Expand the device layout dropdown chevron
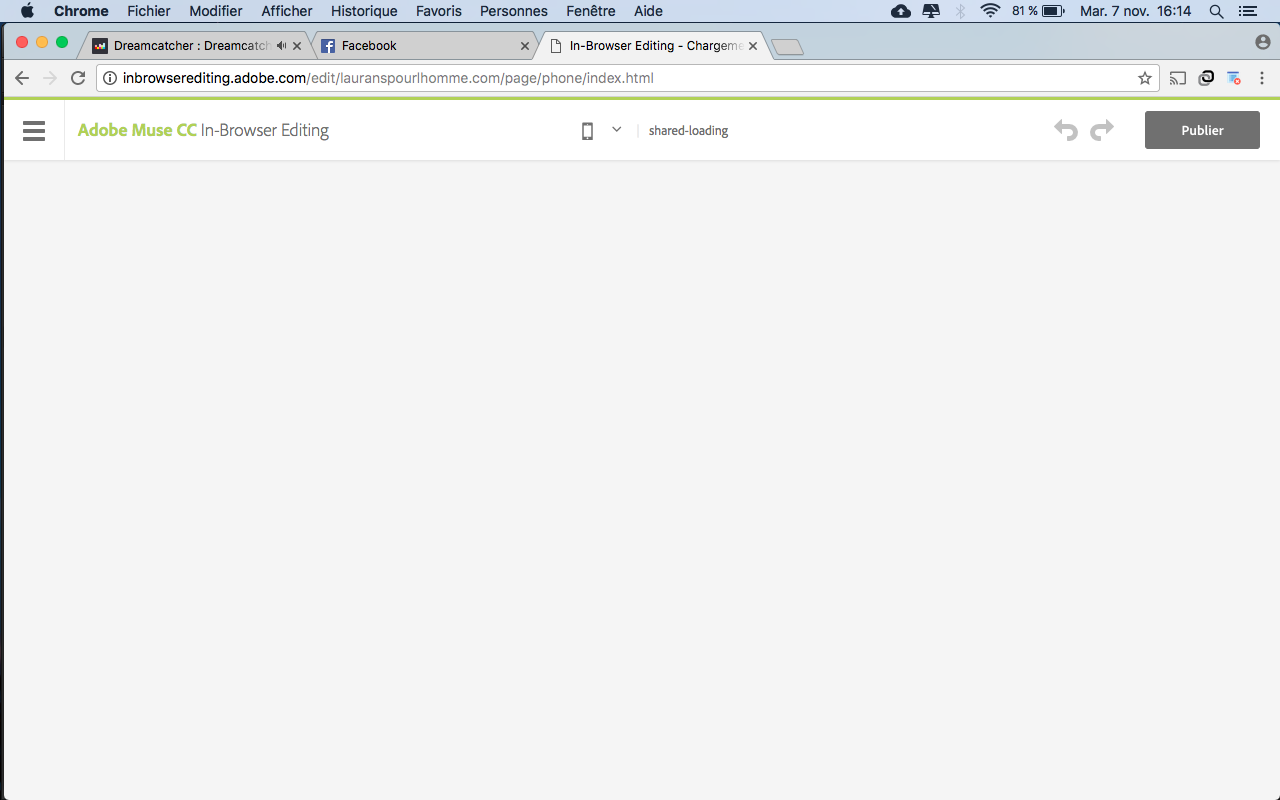 [x=617, y=130]
